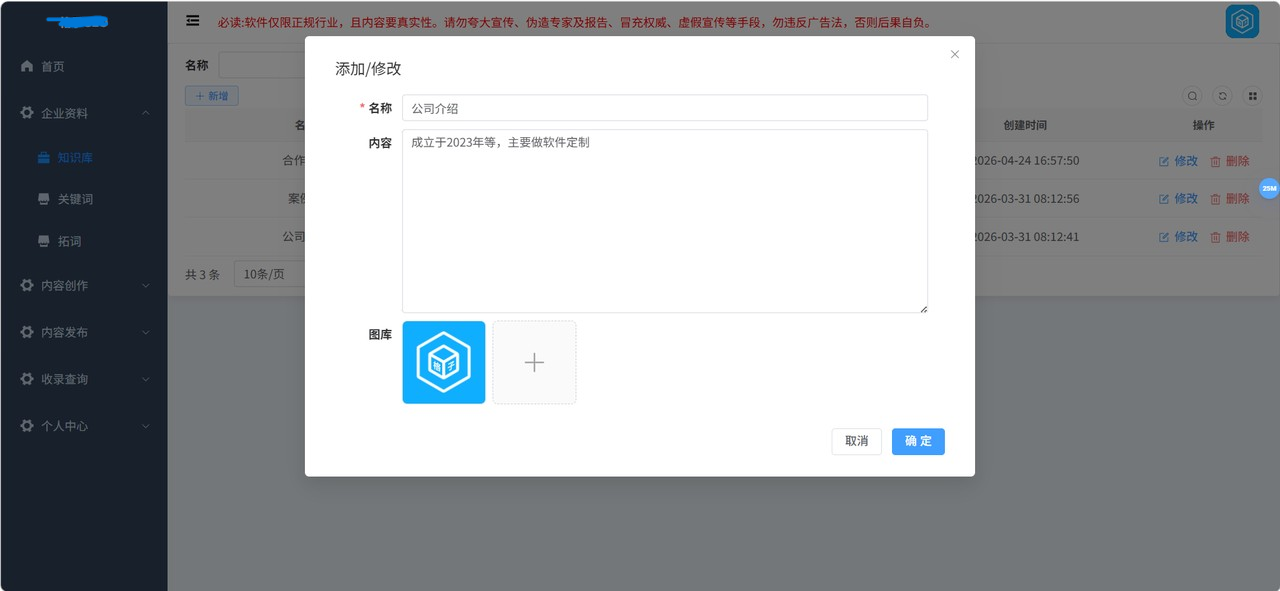Click the column grid icon above the table
The image size is (1280, 591).
pos(1251,96)
